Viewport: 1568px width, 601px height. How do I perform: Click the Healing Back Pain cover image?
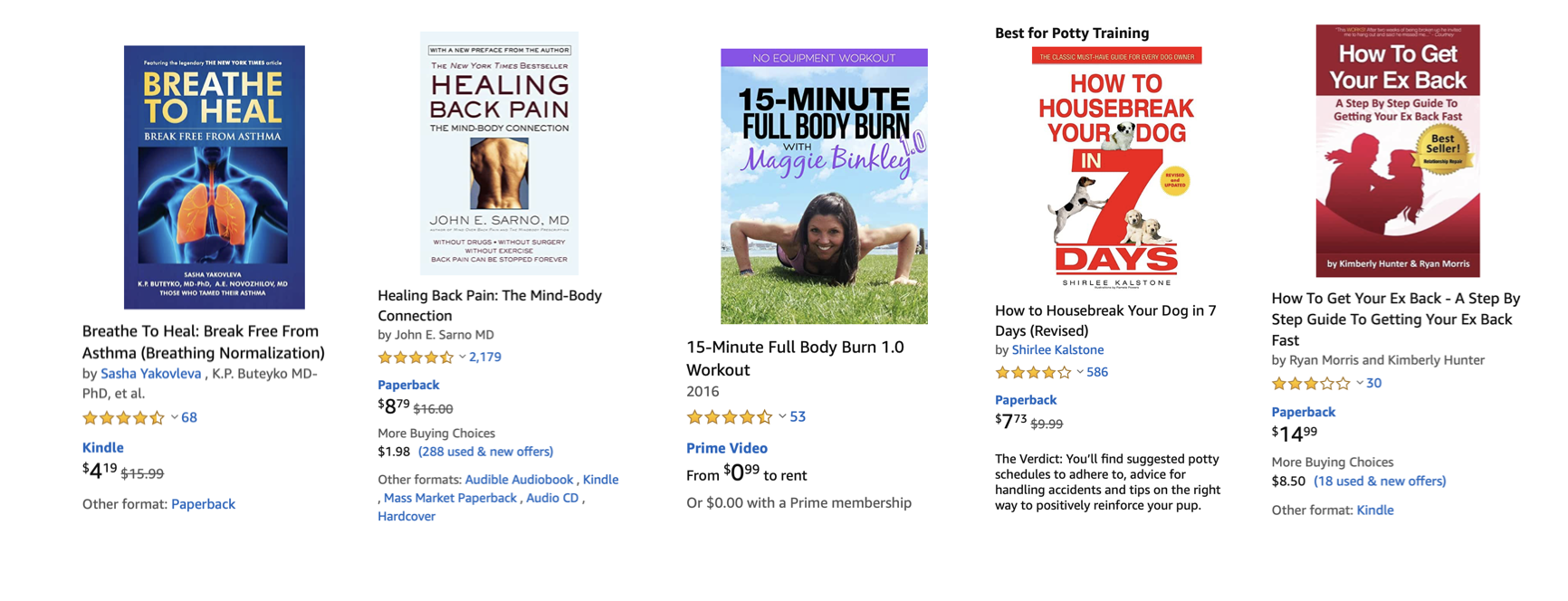499,154
